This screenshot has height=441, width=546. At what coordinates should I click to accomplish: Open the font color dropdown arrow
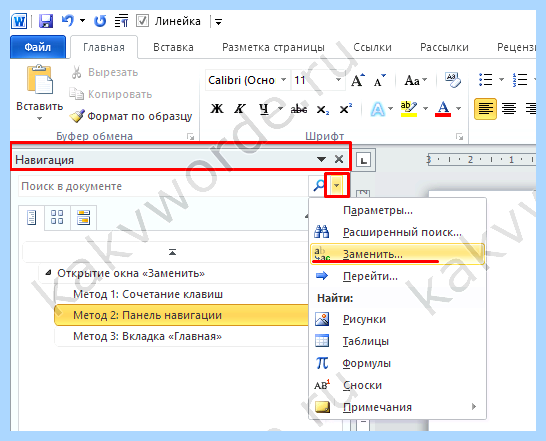[x=459, y=109]
